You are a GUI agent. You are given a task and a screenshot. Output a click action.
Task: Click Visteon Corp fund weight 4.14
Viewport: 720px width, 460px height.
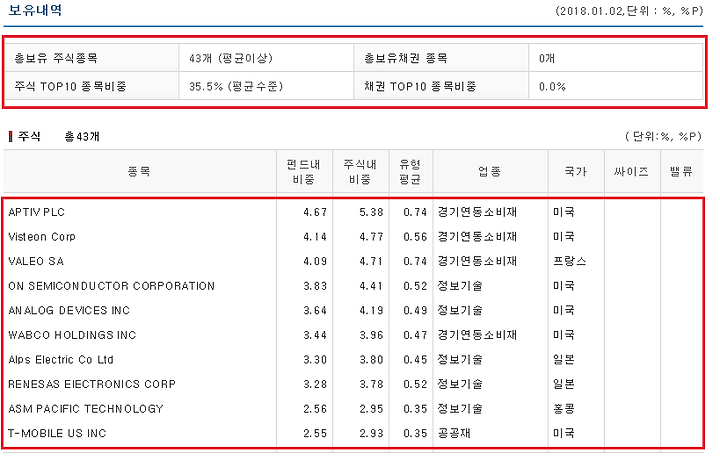coord(315,237)
